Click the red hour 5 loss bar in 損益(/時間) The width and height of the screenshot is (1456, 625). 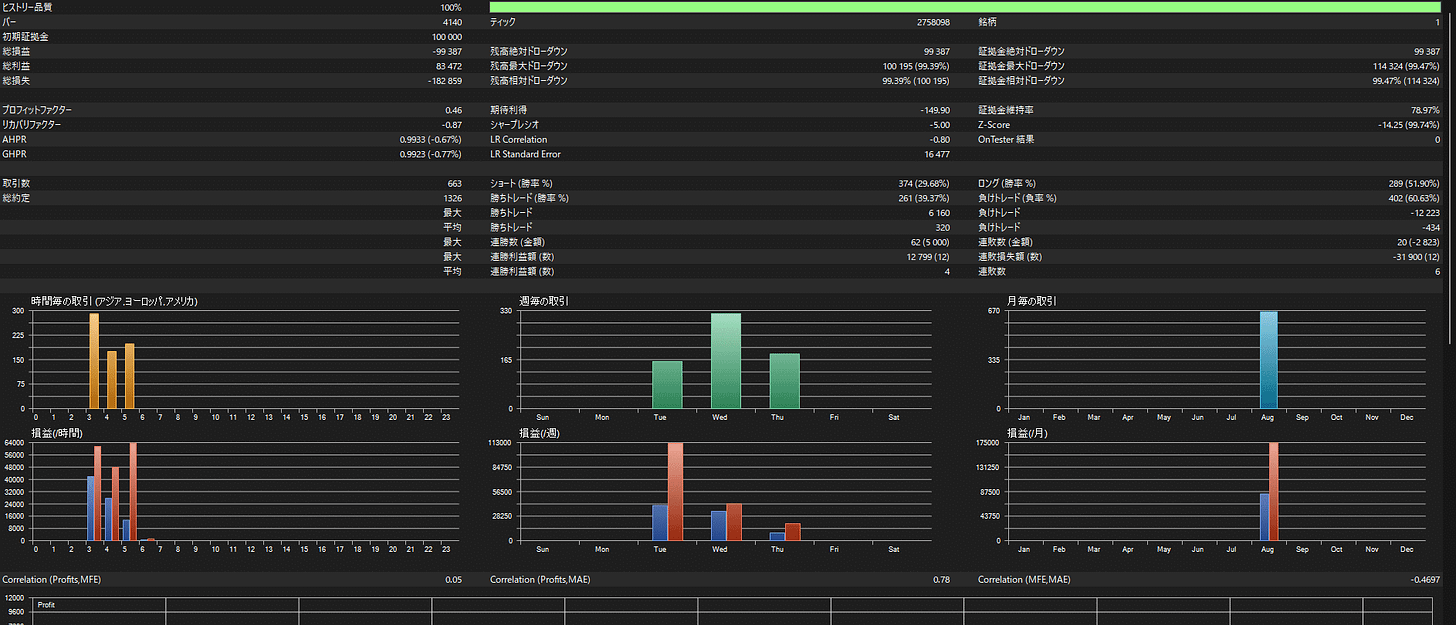coord(133,491)
